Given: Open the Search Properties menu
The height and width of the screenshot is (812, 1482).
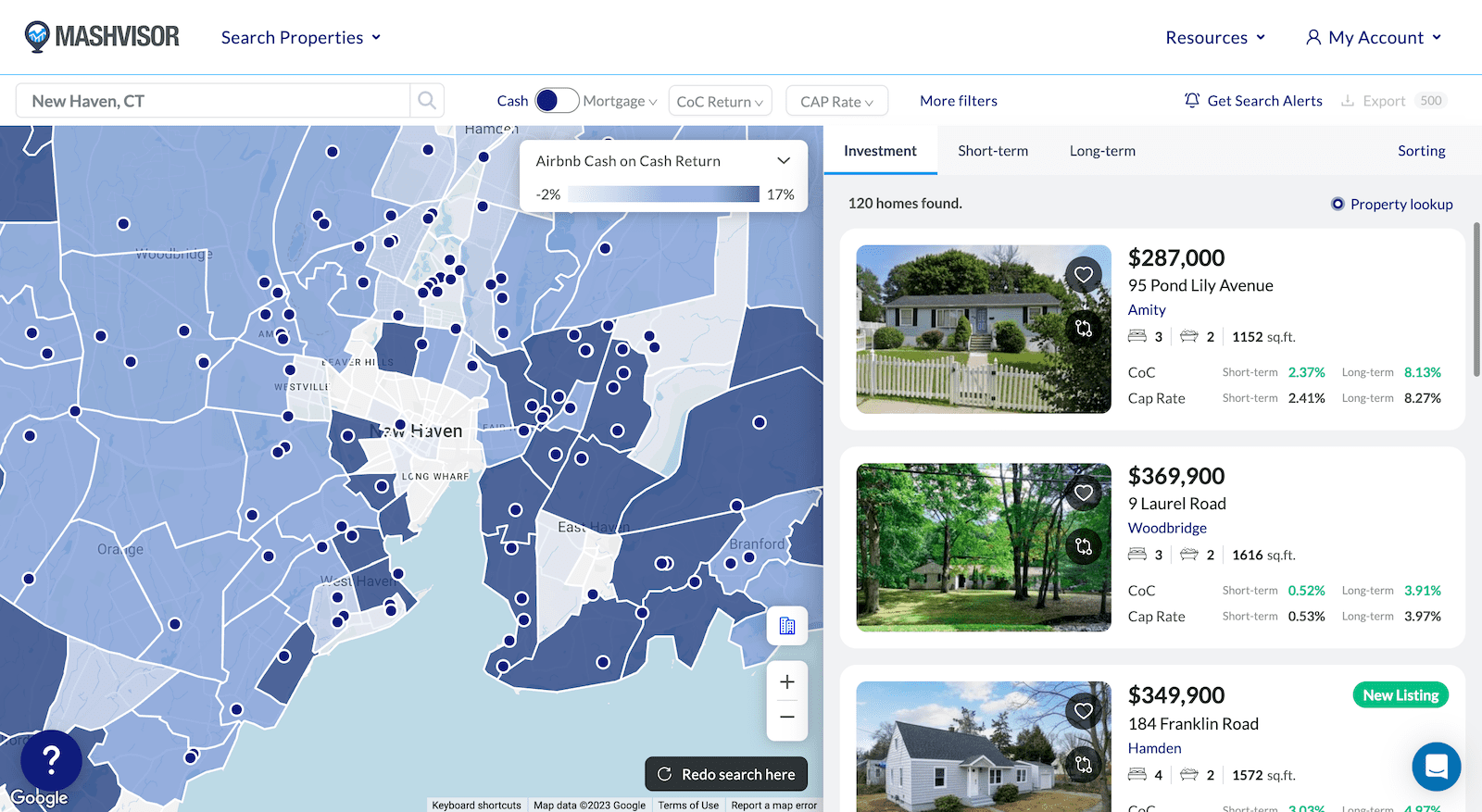Looking at the screenshot, I should [x=301, y=38].
